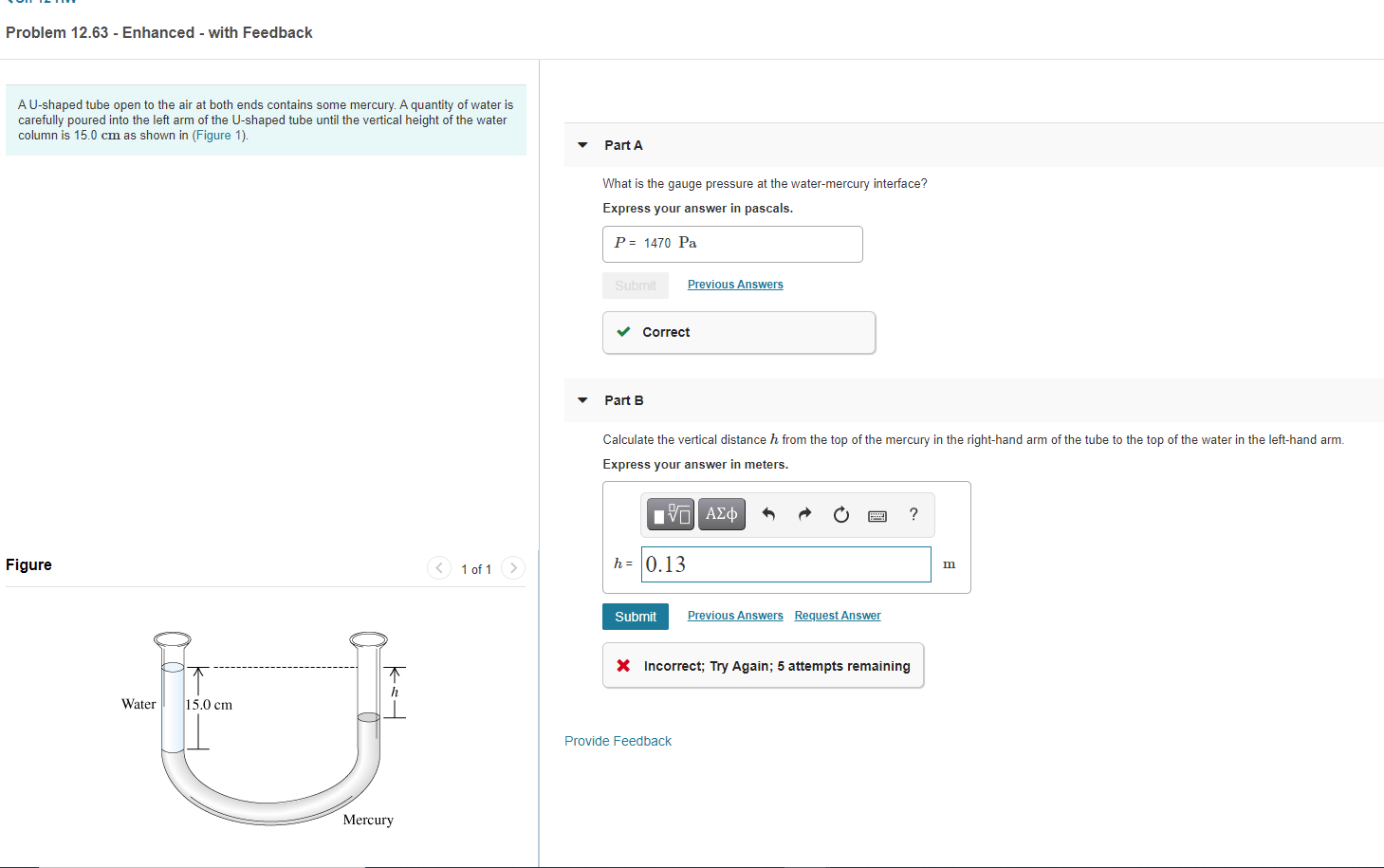Click the Part A answer box showing 1470 Pa
The image size is (1384, 868).
point(732,244)
